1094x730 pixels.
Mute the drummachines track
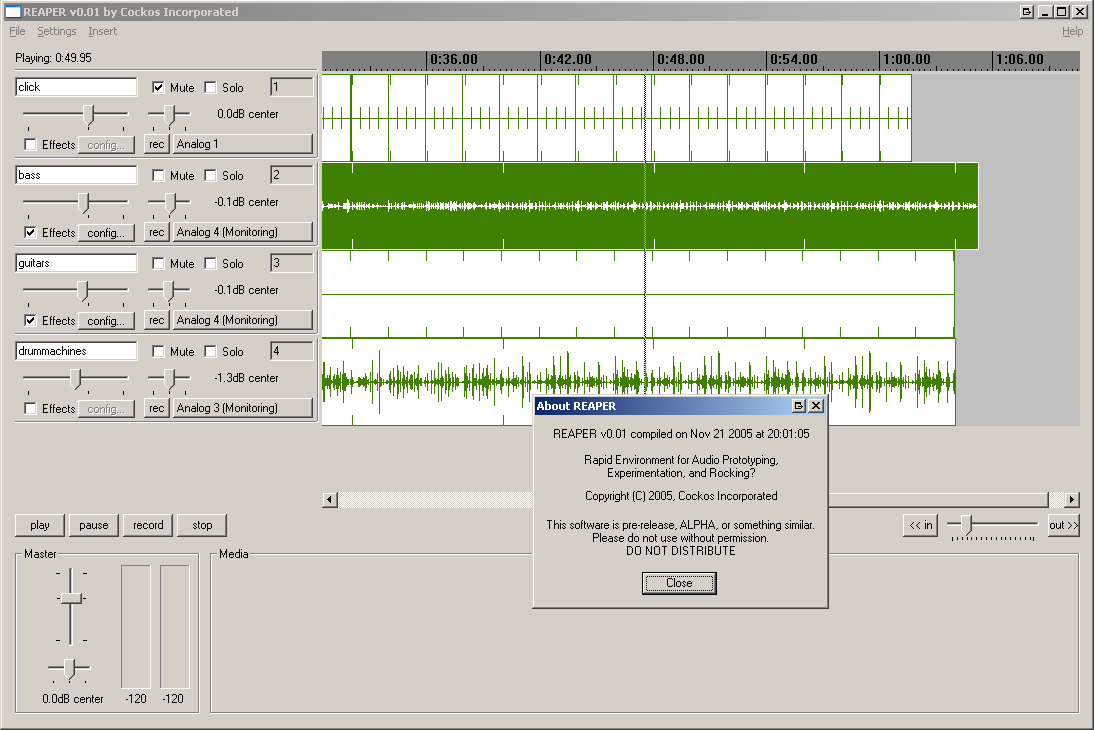pos(158,351)
